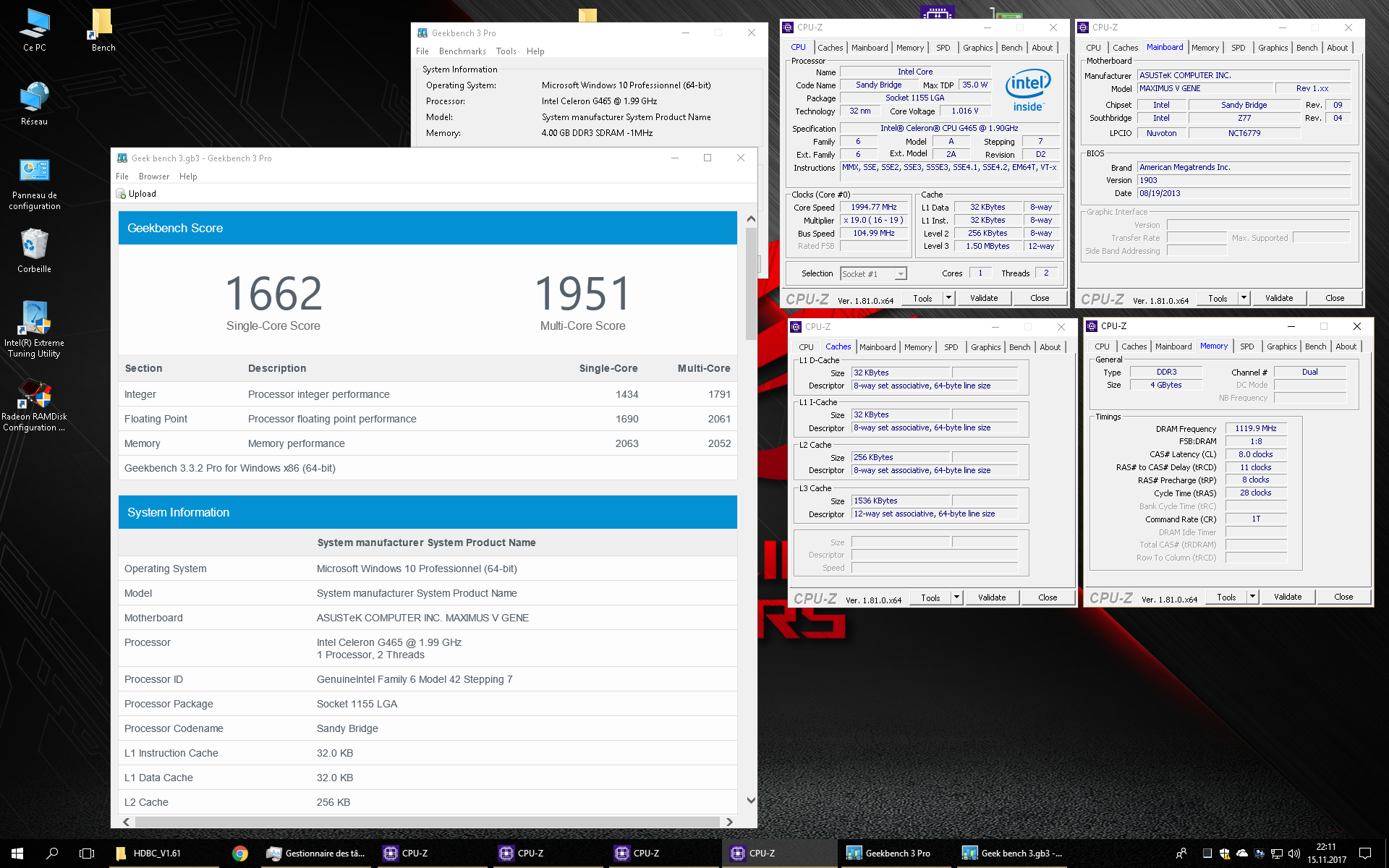Click the system tray clock showing 22:11
The width and height of the screenshot is (1389, 868).
pyautogui.click(x=1326, y=854)
